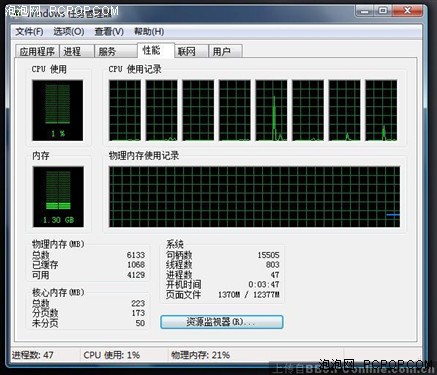Click the first CPU core history graph
437x375 pixels.
coord(125,110)
